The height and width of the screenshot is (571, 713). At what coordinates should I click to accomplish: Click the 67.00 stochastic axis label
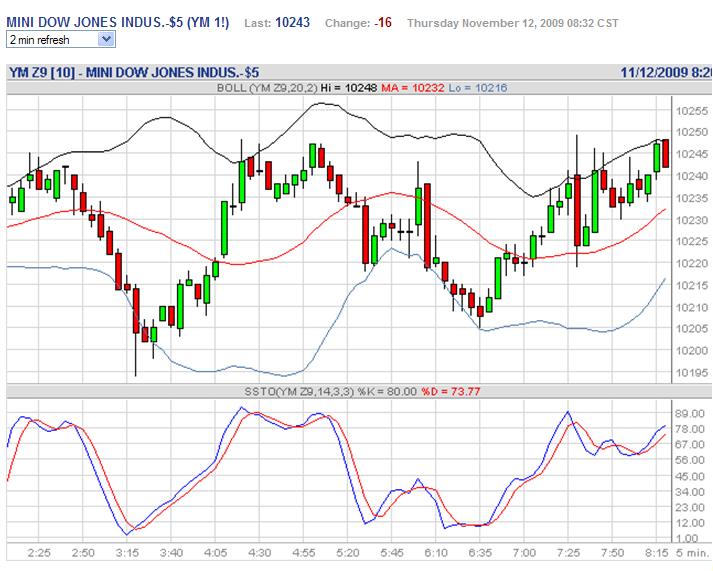click(x=690, y=445)
